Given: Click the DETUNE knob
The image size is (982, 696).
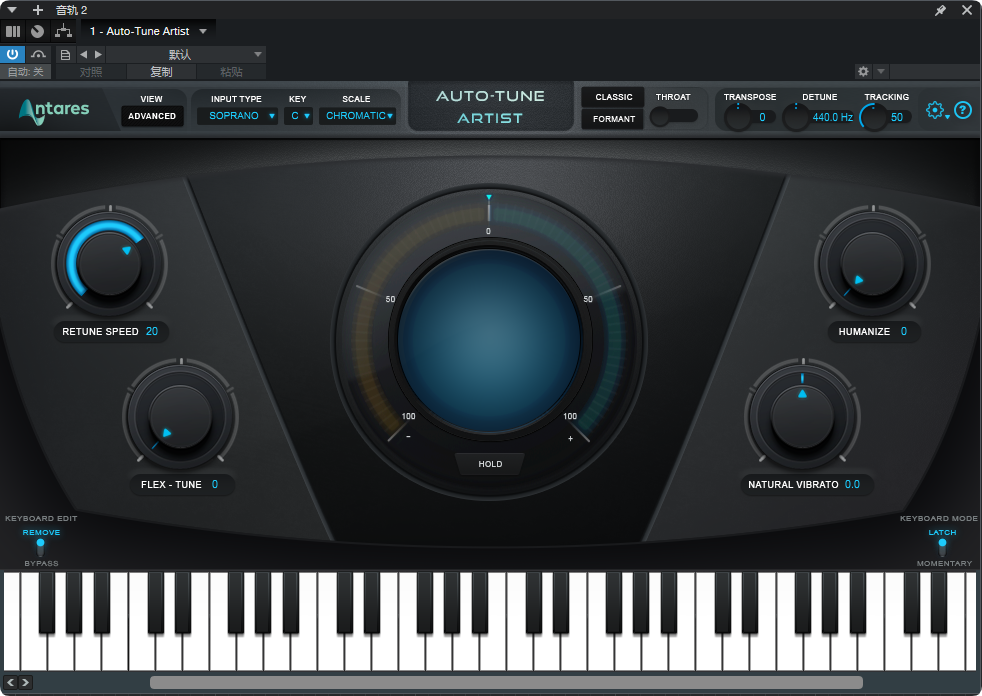Looking at the screenshot, I should tap(796, 117).
